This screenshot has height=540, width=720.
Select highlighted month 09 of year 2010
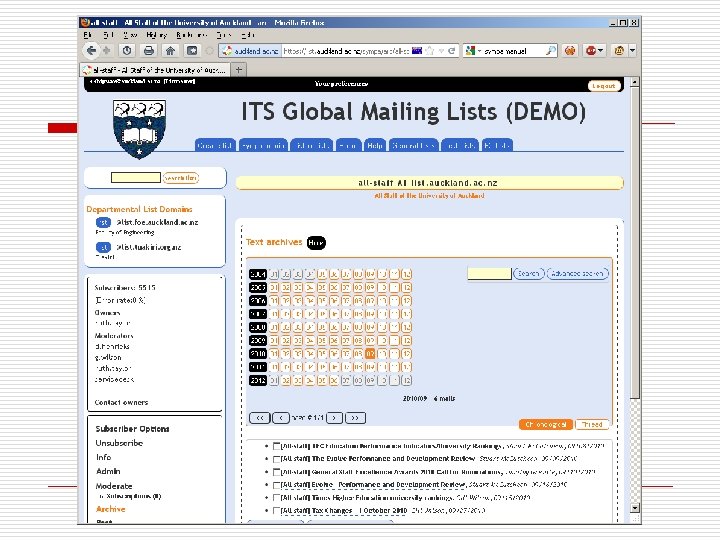click(370, 354)
